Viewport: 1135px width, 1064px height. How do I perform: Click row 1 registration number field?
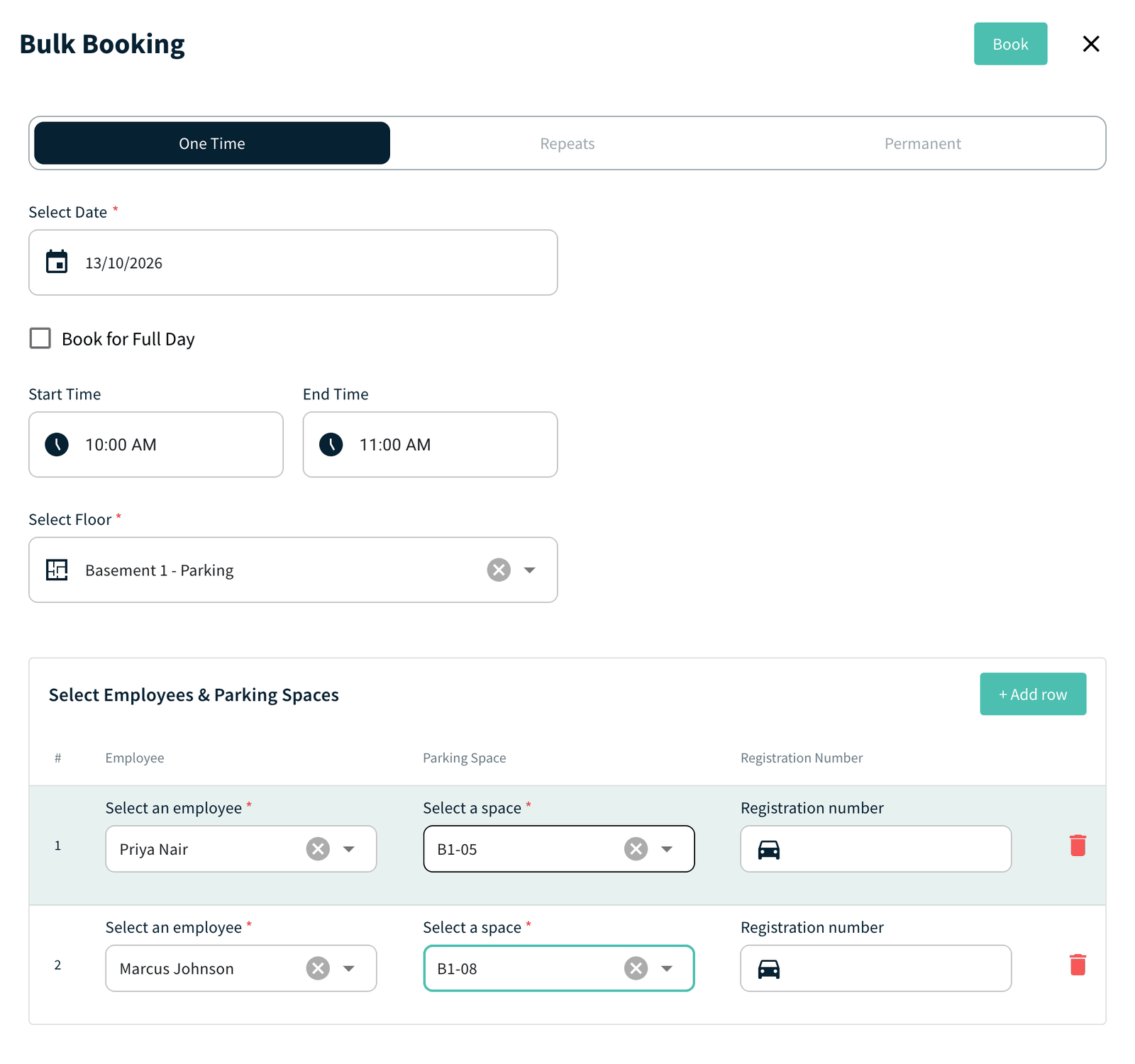coord(876,849)
